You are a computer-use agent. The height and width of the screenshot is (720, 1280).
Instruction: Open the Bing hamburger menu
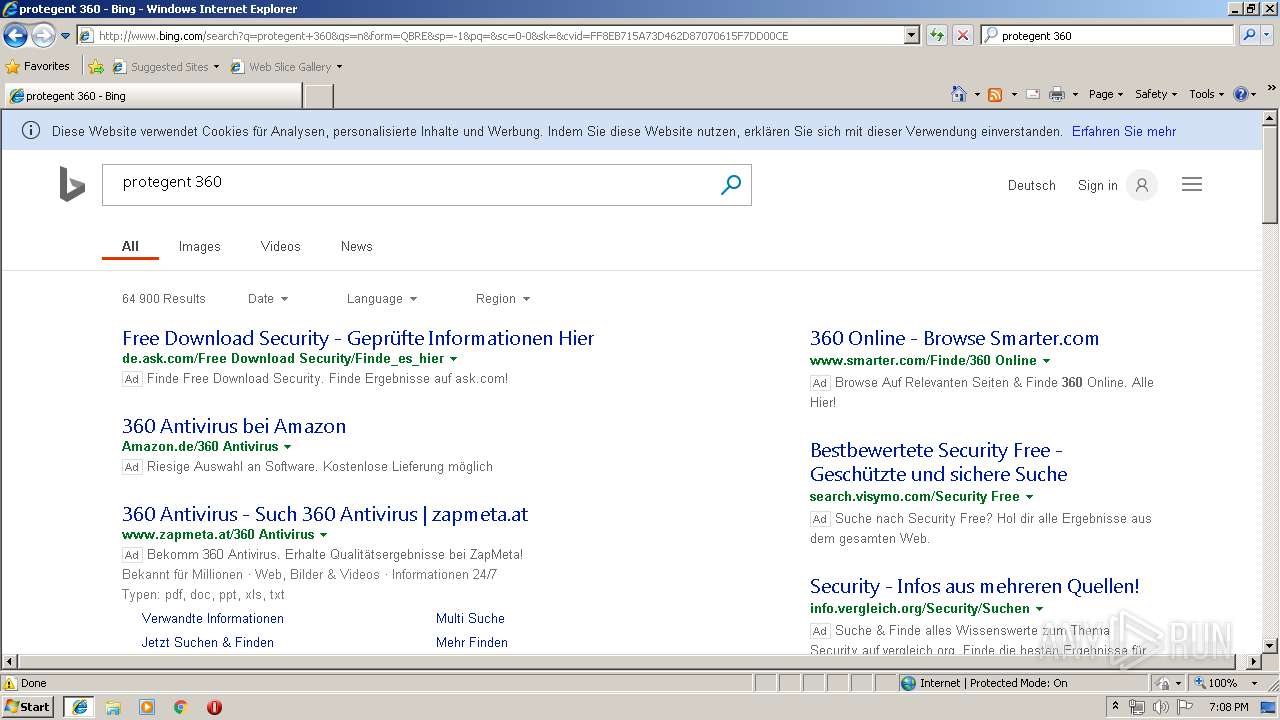pos(1192,185)
